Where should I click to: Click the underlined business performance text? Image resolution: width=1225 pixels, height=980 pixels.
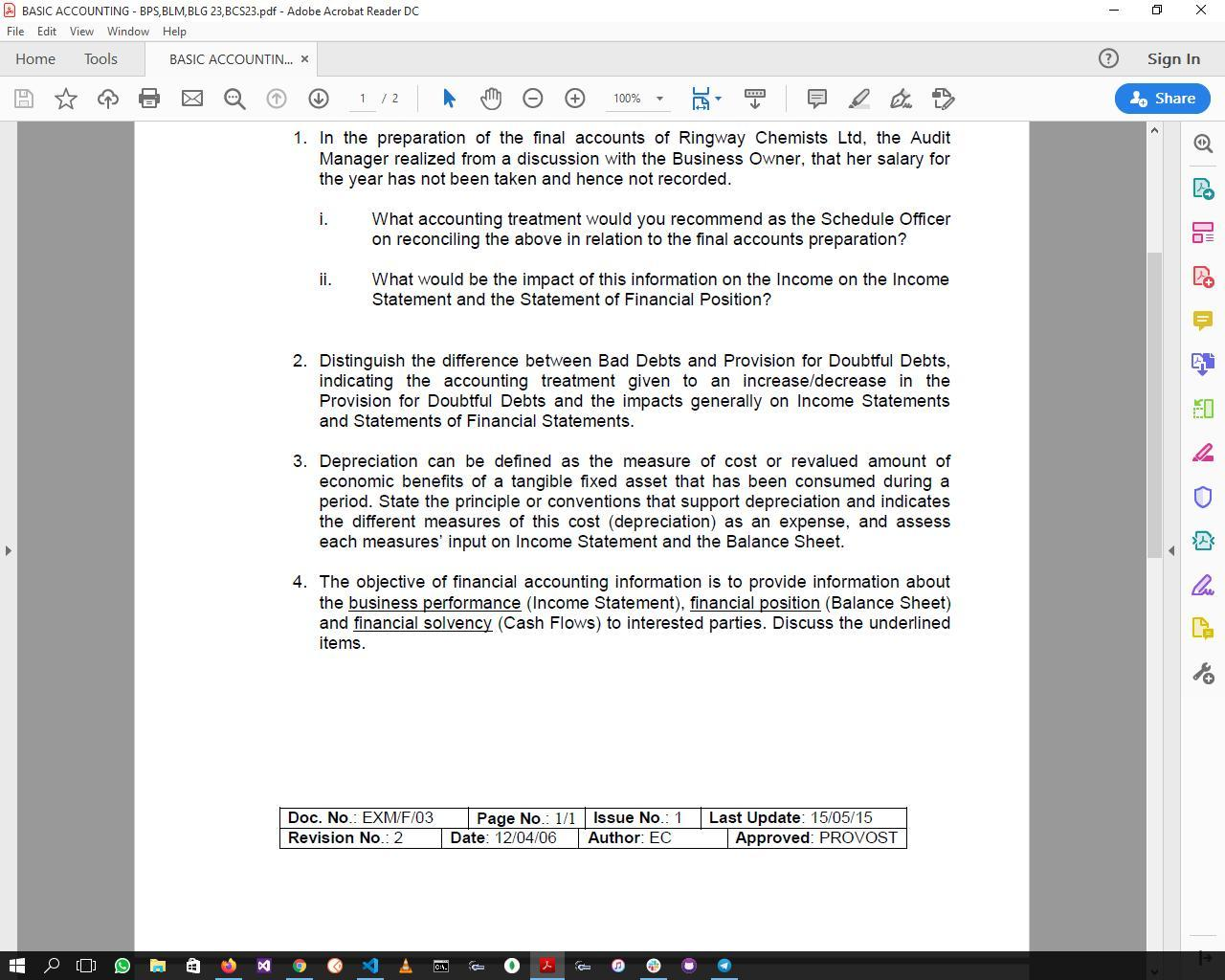coord(434,603)
